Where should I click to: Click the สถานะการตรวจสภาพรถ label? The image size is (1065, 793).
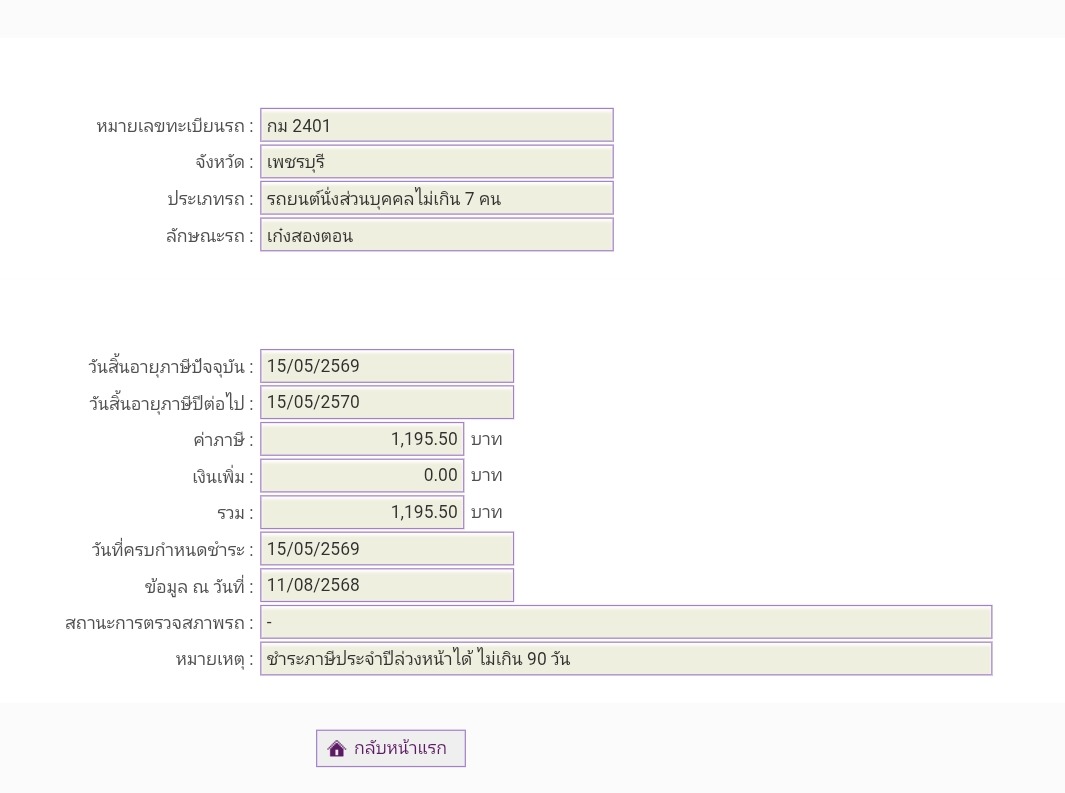pos(158,623)
